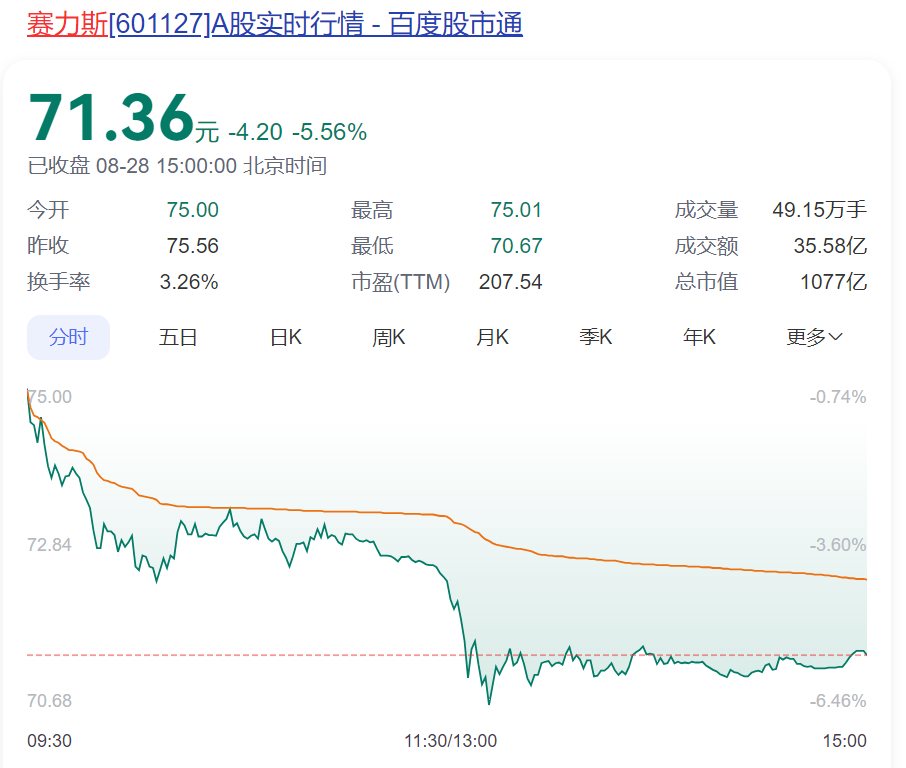Click the current price 71.36
This screenshot has width=906, height=768.
[111, 118]
